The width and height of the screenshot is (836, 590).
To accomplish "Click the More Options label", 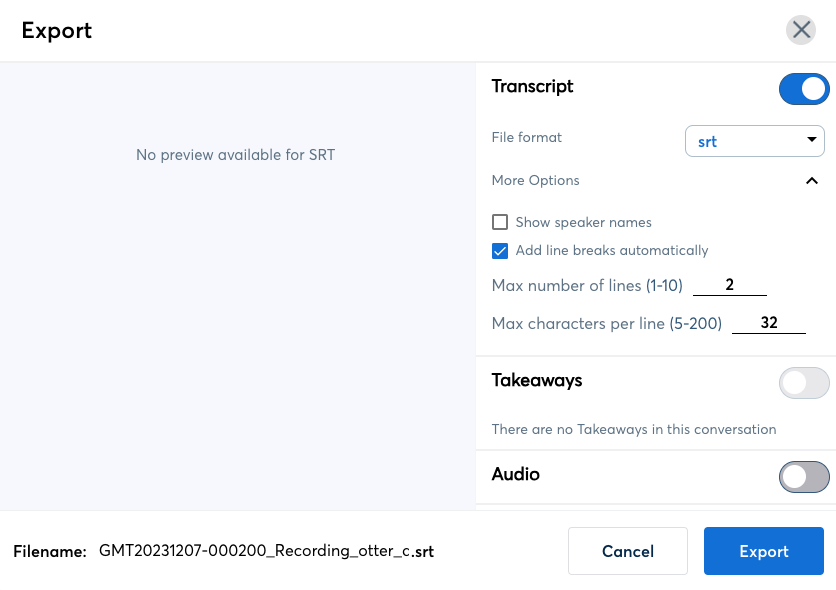I will coord(535,180).
